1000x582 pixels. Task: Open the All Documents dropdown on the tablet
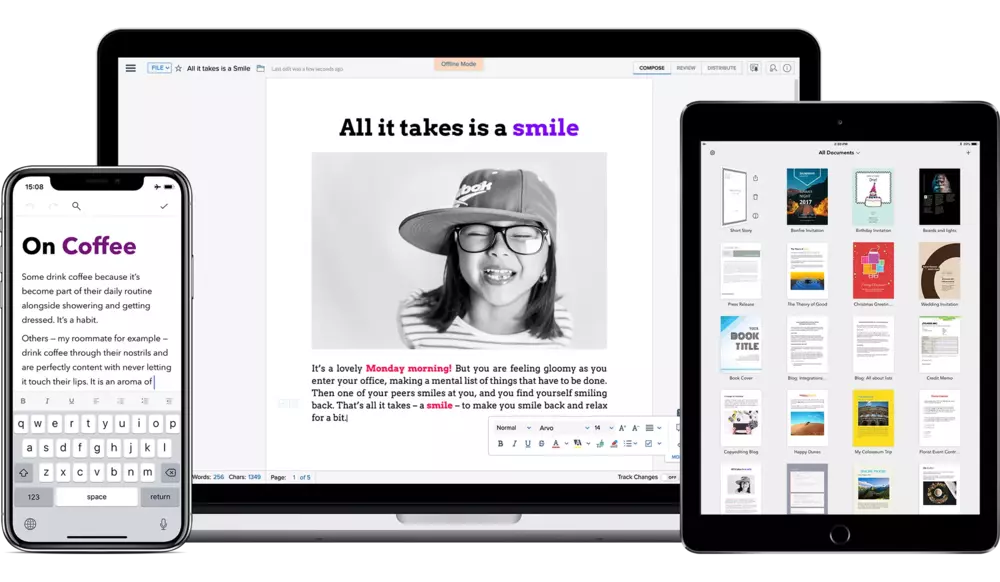[x=839, y=153]
